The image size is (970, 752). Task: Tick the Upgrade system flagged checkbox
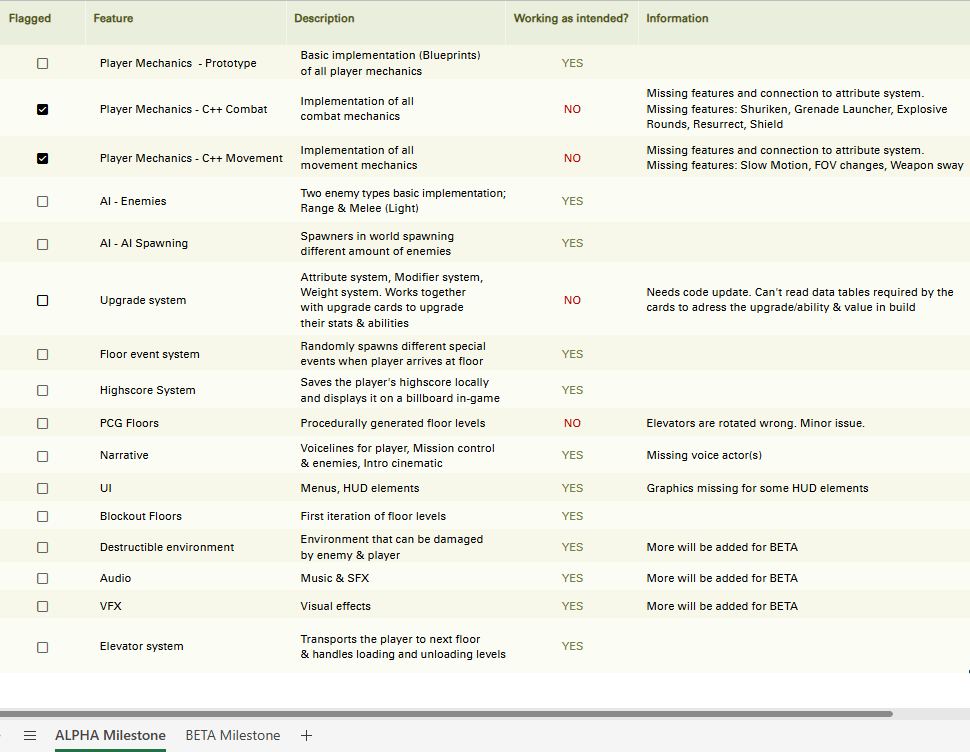click(x=42, y=300)
